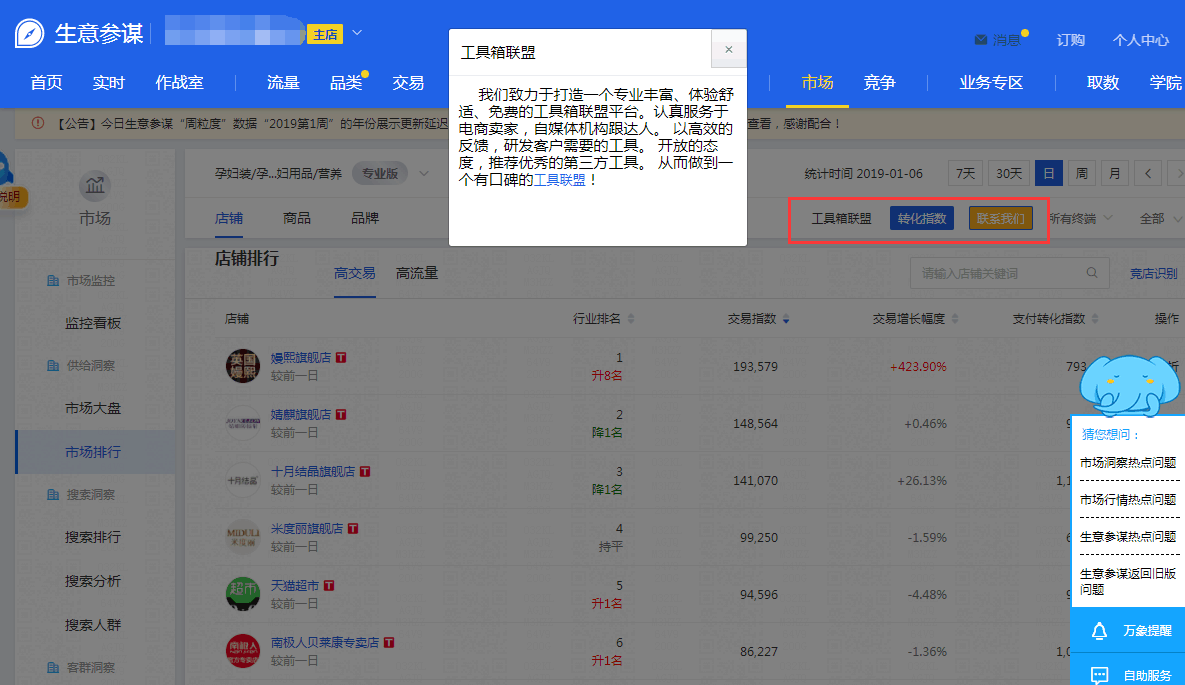
Task: Click the search magnifier in store search box
Action: 1092,273
